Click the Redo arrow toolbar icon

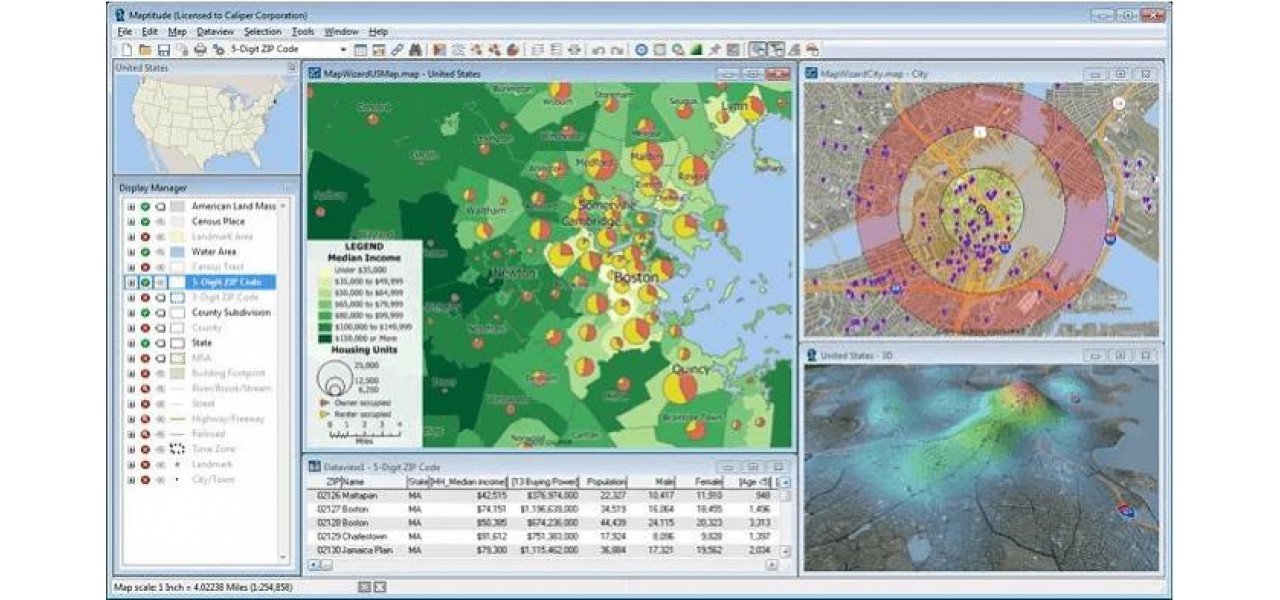point(618,48)
